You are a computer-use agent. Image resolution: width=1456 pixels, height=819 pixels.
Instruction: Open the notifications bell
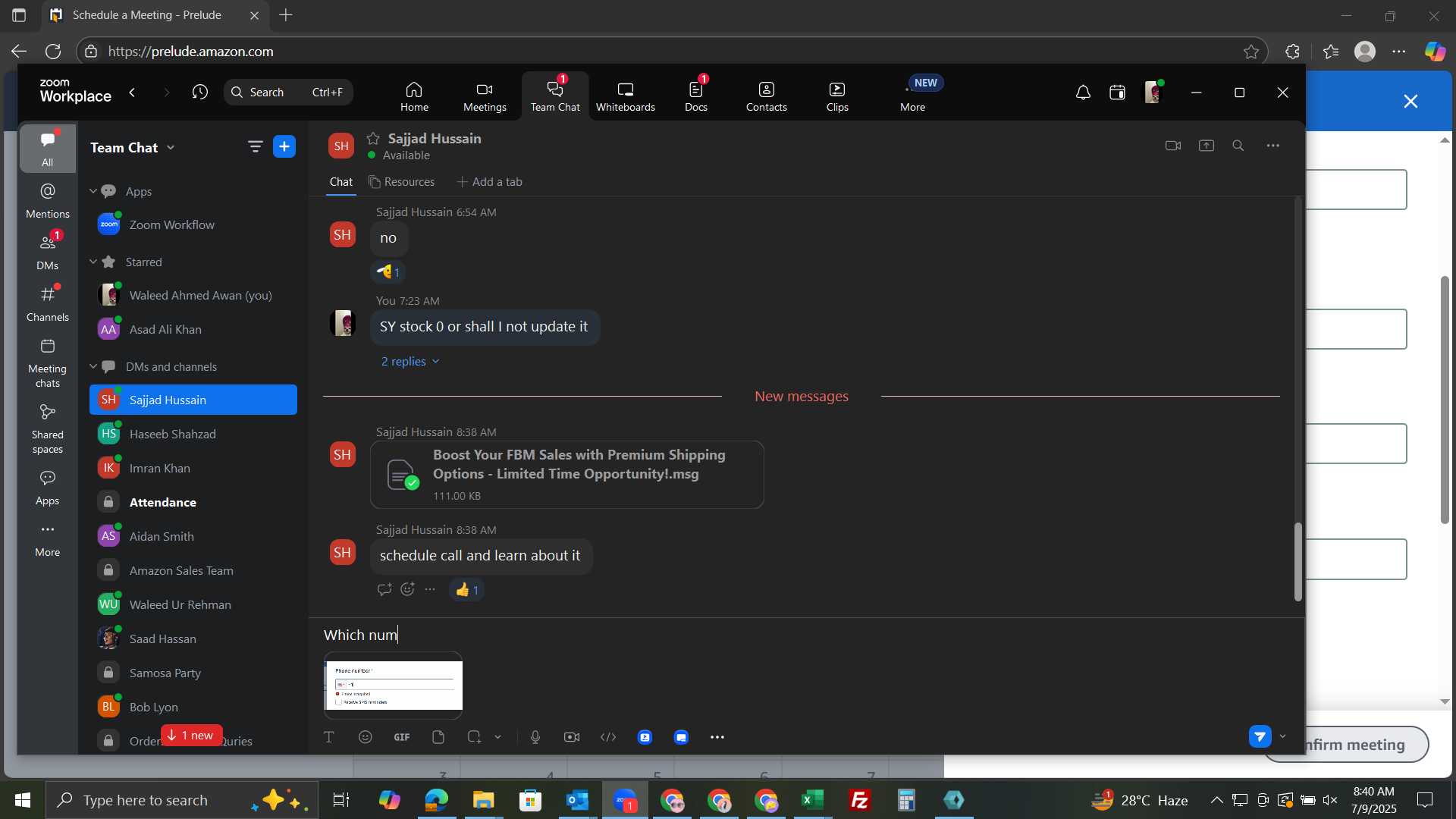[1083, 93]
